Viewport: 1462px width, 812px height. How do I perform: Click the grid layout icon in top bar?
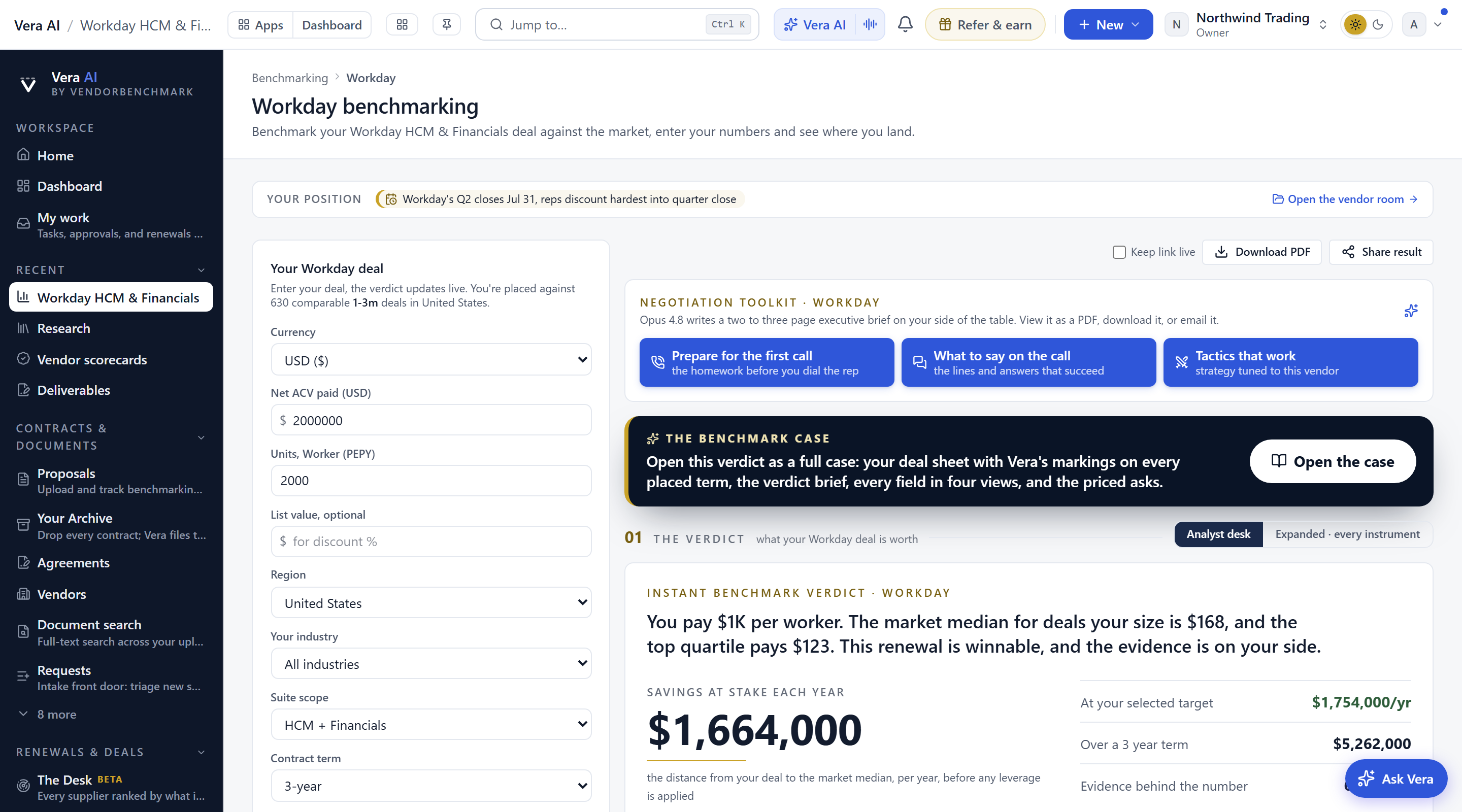[402, 24]
